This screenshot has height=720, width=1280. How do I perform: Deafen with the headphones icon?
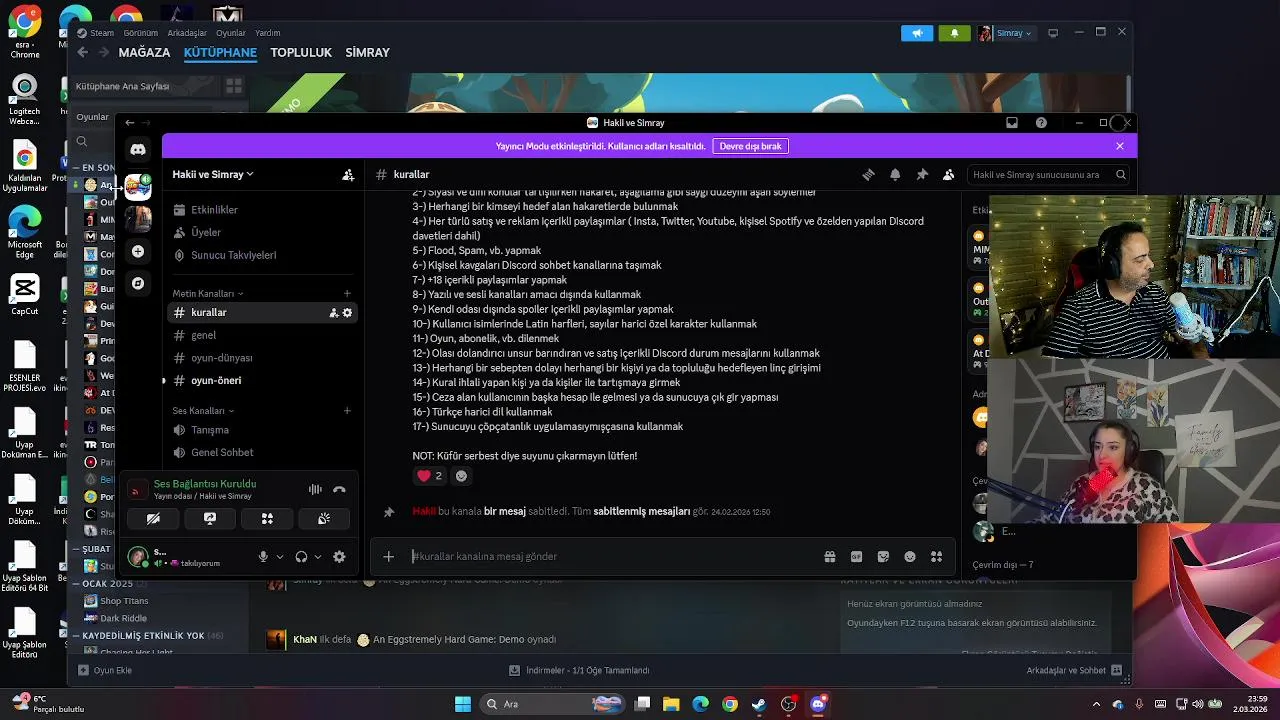coord(301,557)
